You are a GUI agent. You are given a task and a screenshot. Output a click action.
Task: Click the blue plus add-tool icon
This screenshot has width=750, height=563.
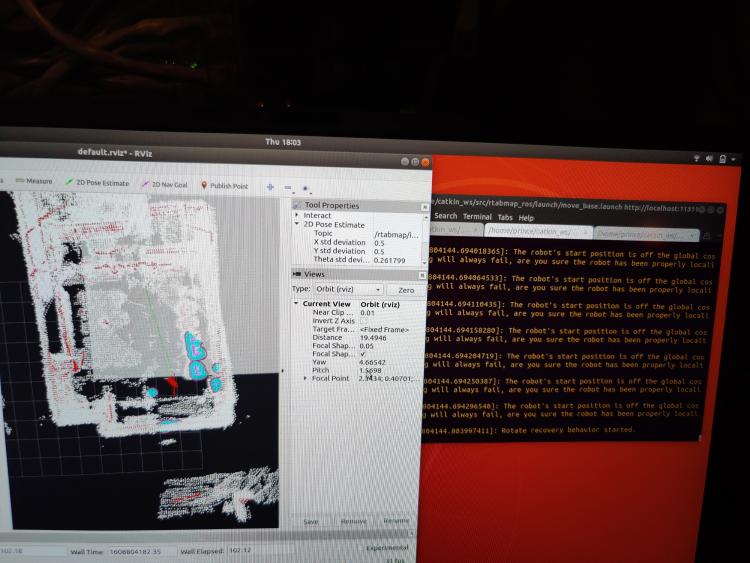coord(269,186)
